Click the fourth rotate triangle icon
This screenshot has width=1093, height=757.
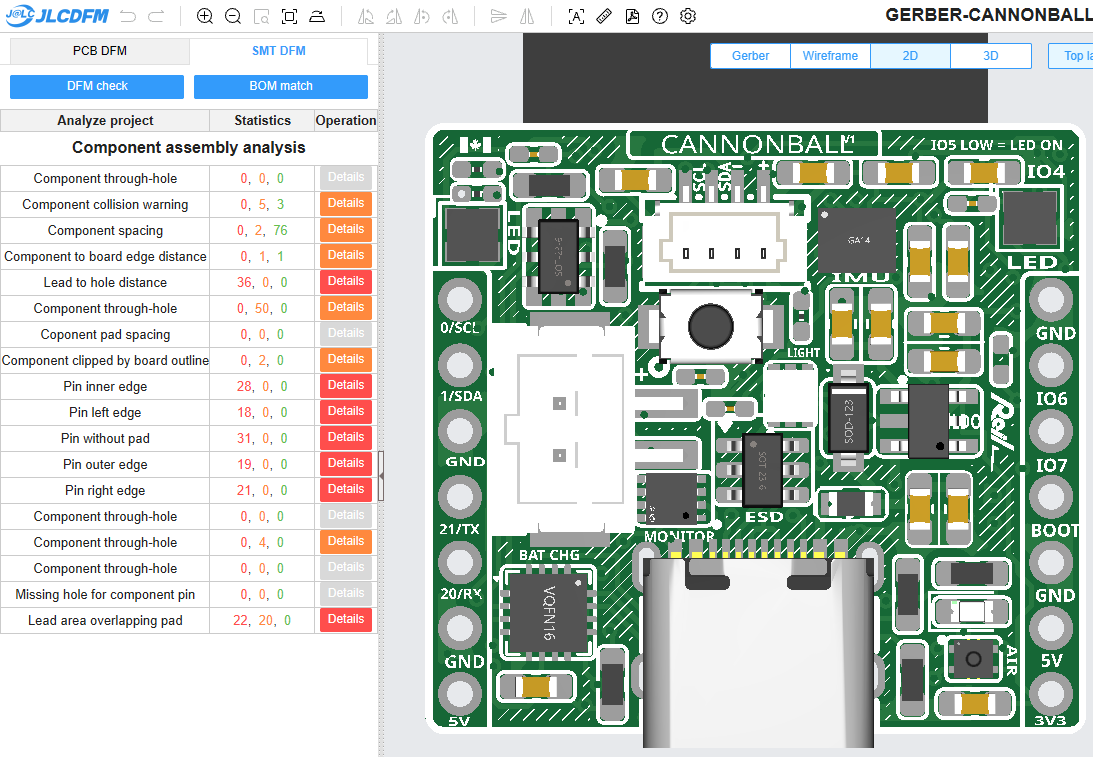(x=450, y=16)
